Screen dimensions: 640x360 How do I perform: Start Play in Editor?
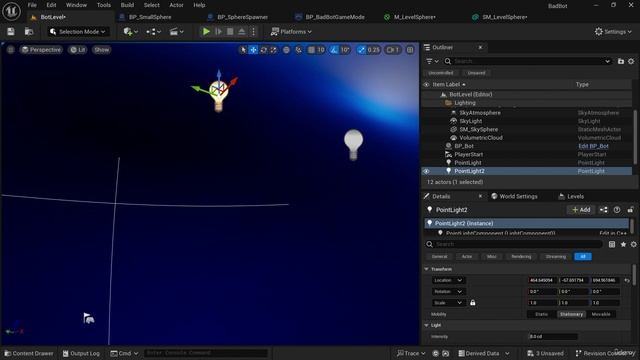pos(206,31)
